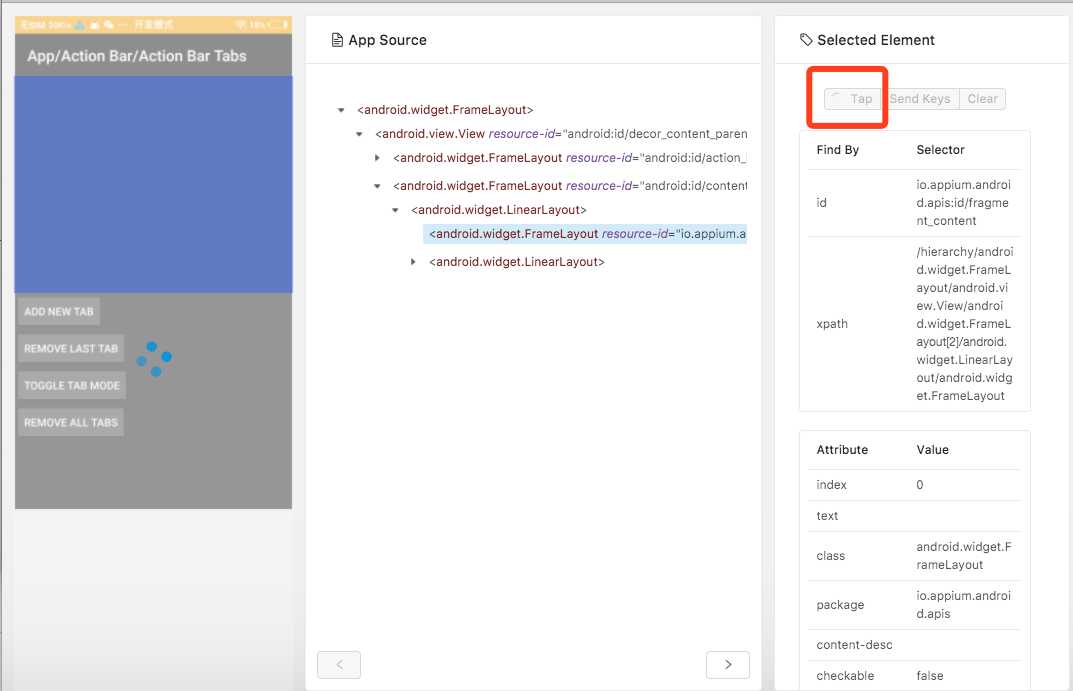1073x691 pixels.
Task: Click the xpath Find By label
Action: coord(831,324)
